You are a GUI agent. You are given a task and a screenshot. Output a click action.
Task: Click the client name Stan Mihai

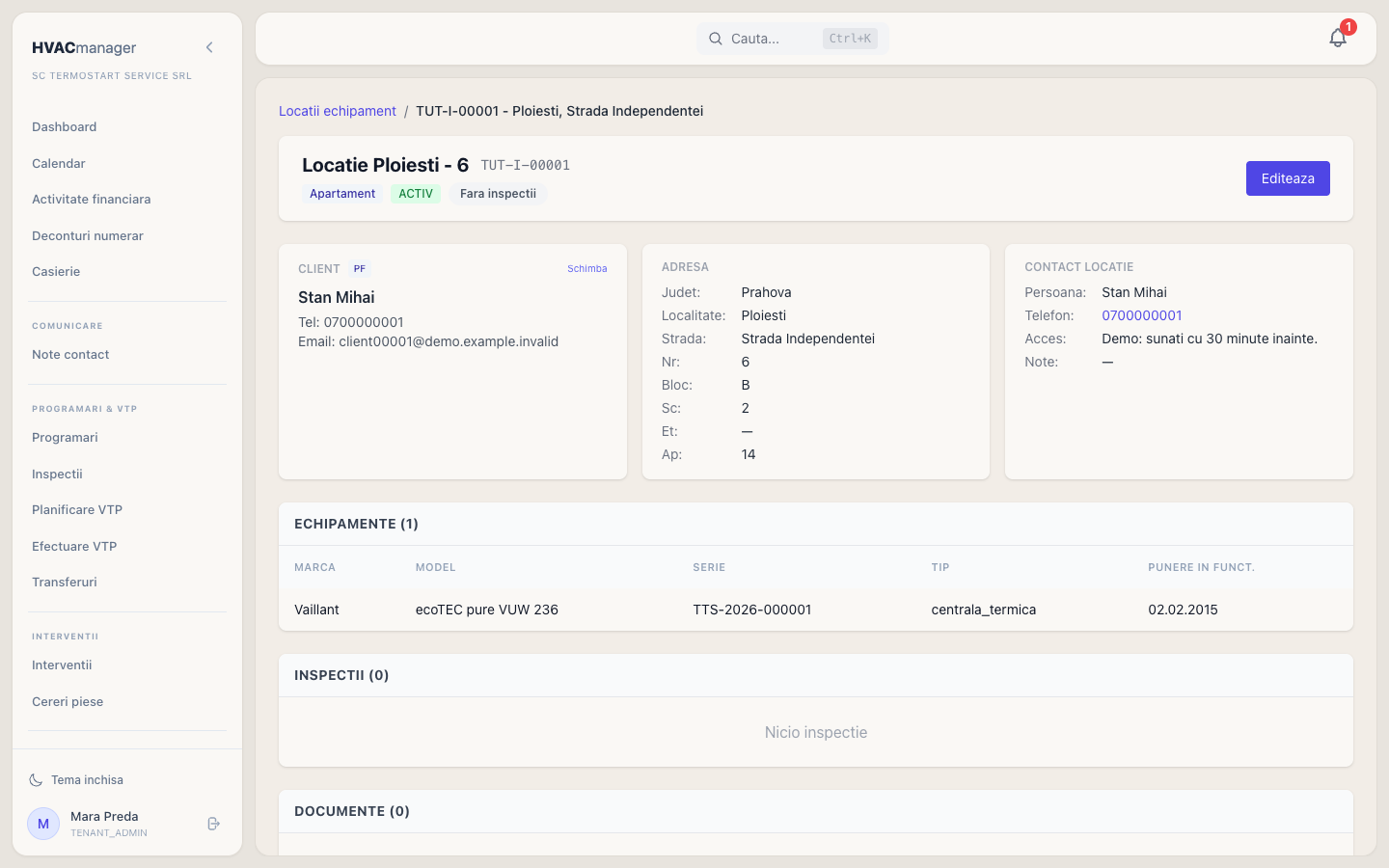(337, 297)
